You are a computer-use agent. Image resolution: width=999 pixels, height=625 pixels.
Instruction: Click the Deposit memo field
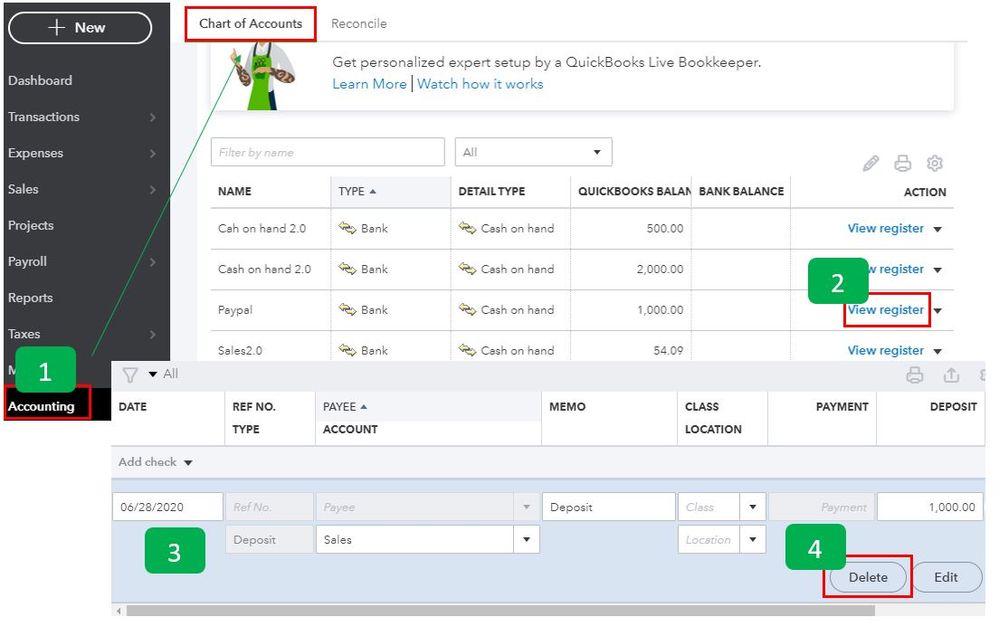(608, 507)
